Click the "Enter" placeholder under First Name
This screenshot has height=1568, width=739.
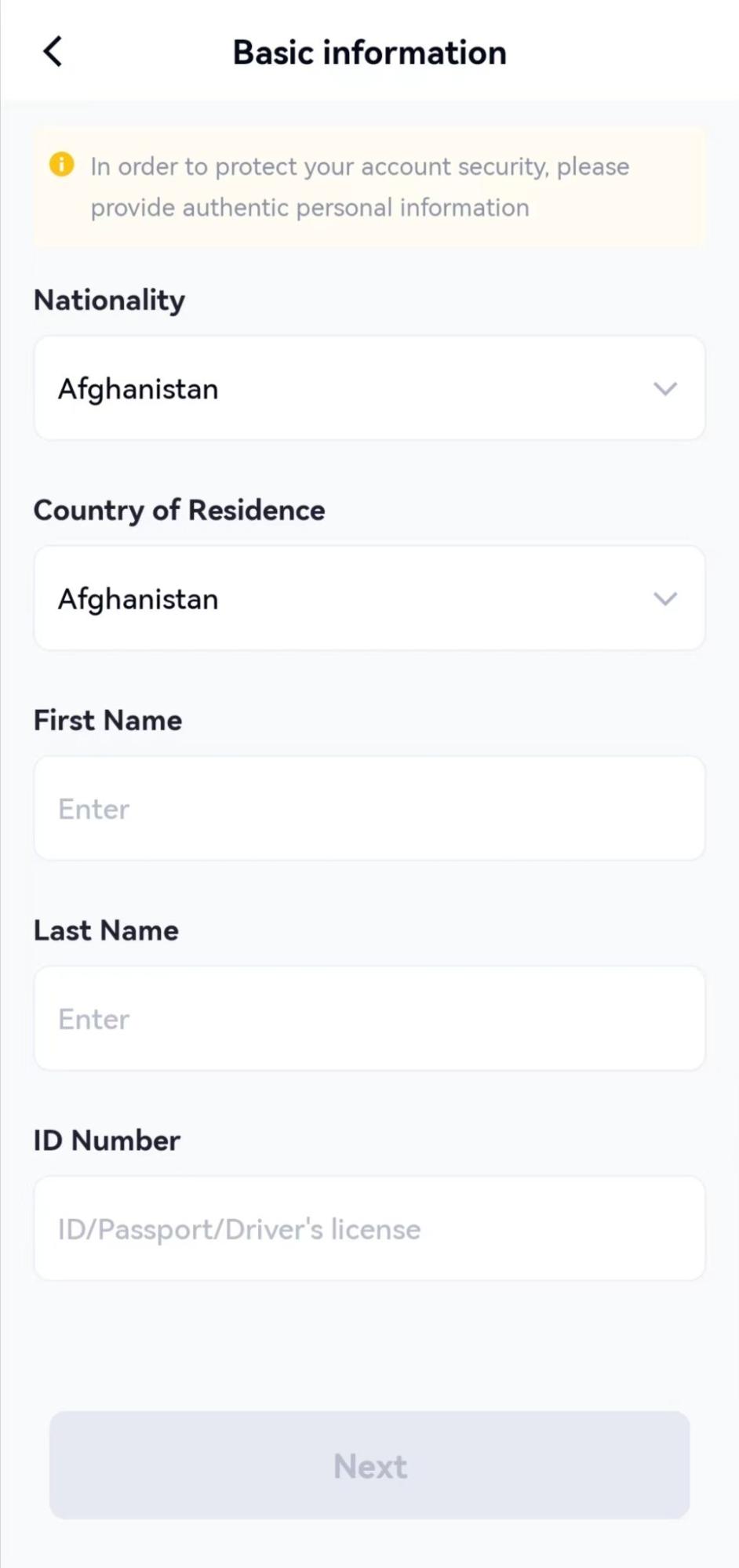94,809
